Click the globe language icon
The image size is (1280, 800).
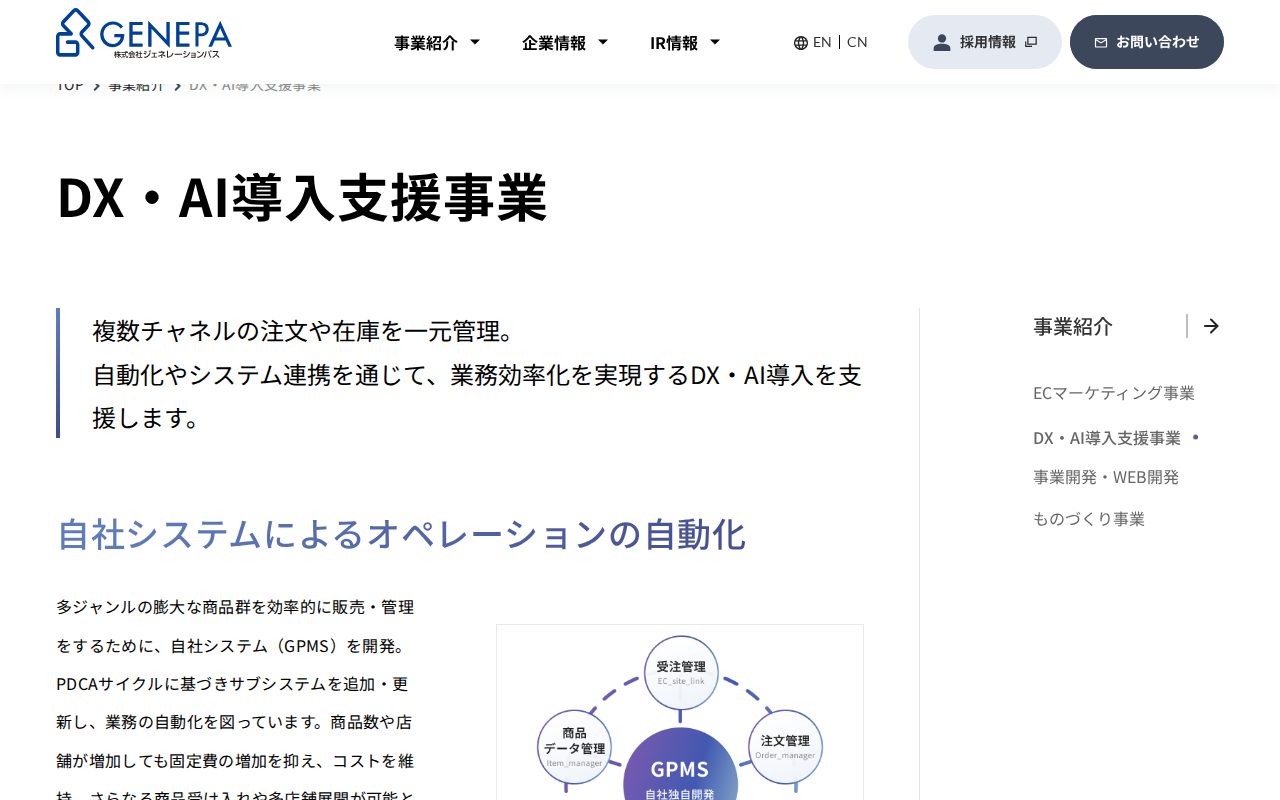click(x=801, y=43)
